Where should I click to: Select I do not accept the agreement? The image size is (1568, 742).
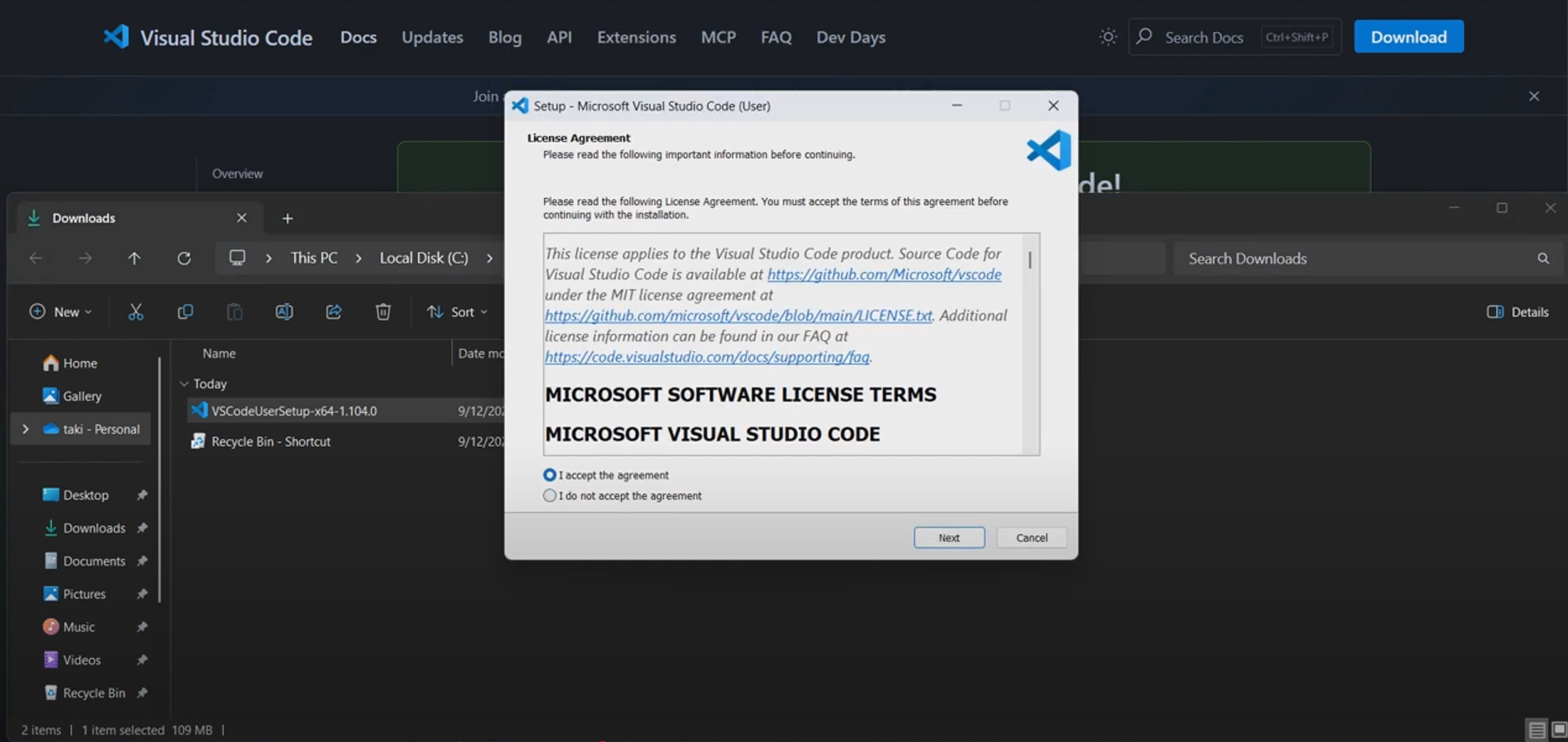(549, 495)
